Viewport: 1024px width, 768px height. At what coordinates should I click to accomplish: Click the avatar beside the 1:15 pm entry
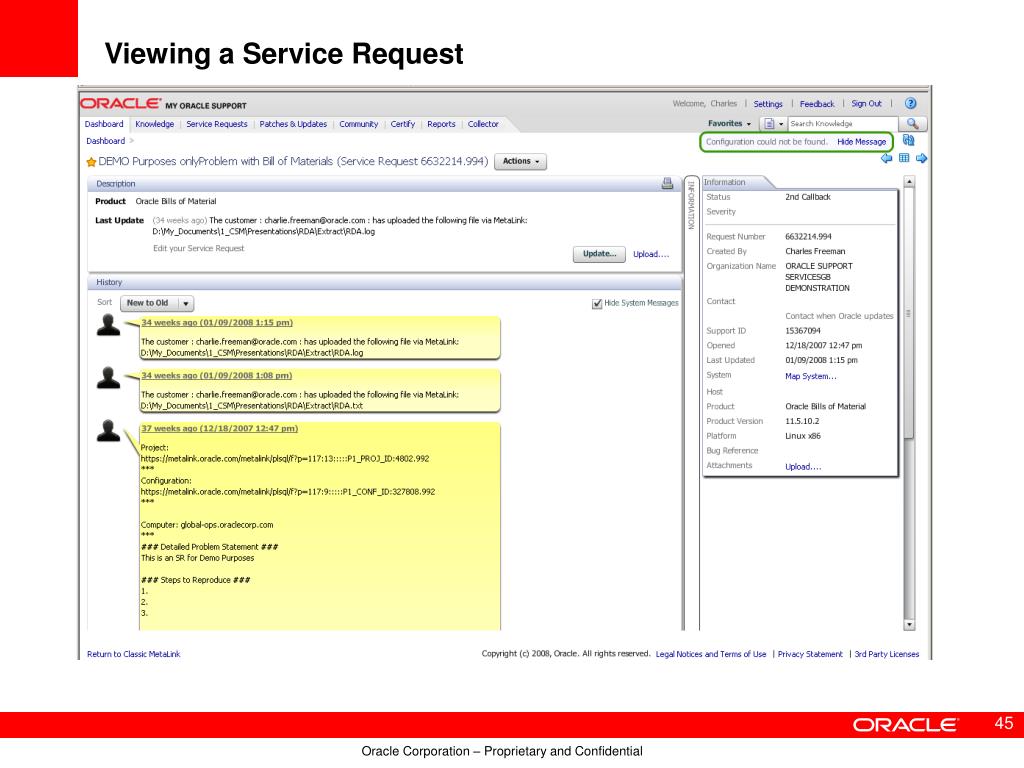tap(108, 325)
